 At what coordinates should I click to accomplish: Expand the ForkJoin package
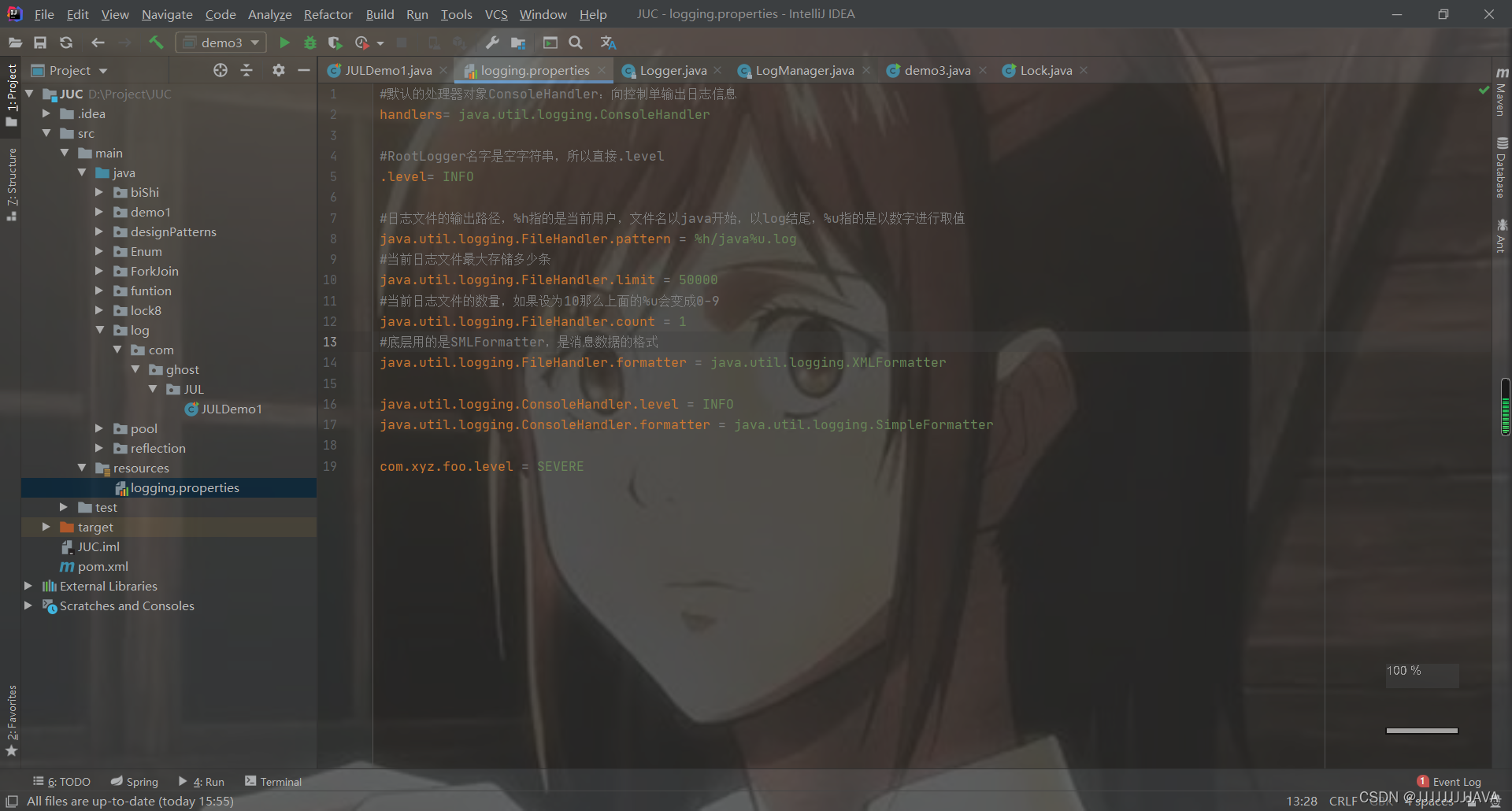point(99,271)
